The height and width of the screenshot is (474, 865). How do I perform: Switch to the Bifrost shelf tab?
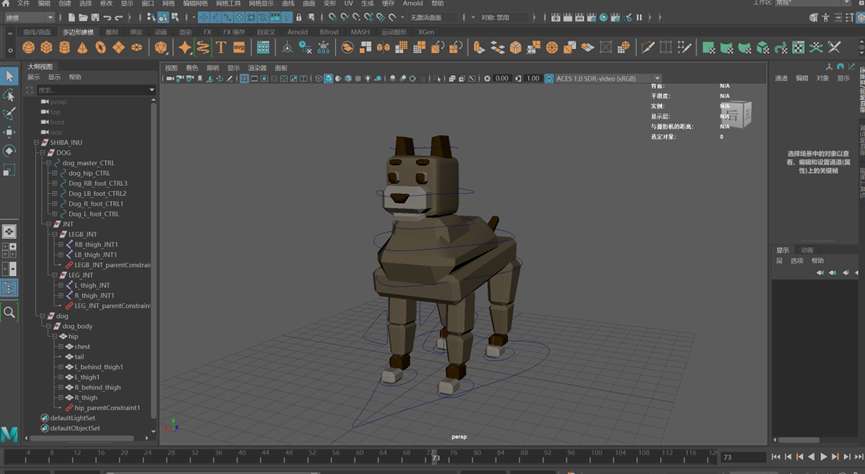tap(329, 32)
